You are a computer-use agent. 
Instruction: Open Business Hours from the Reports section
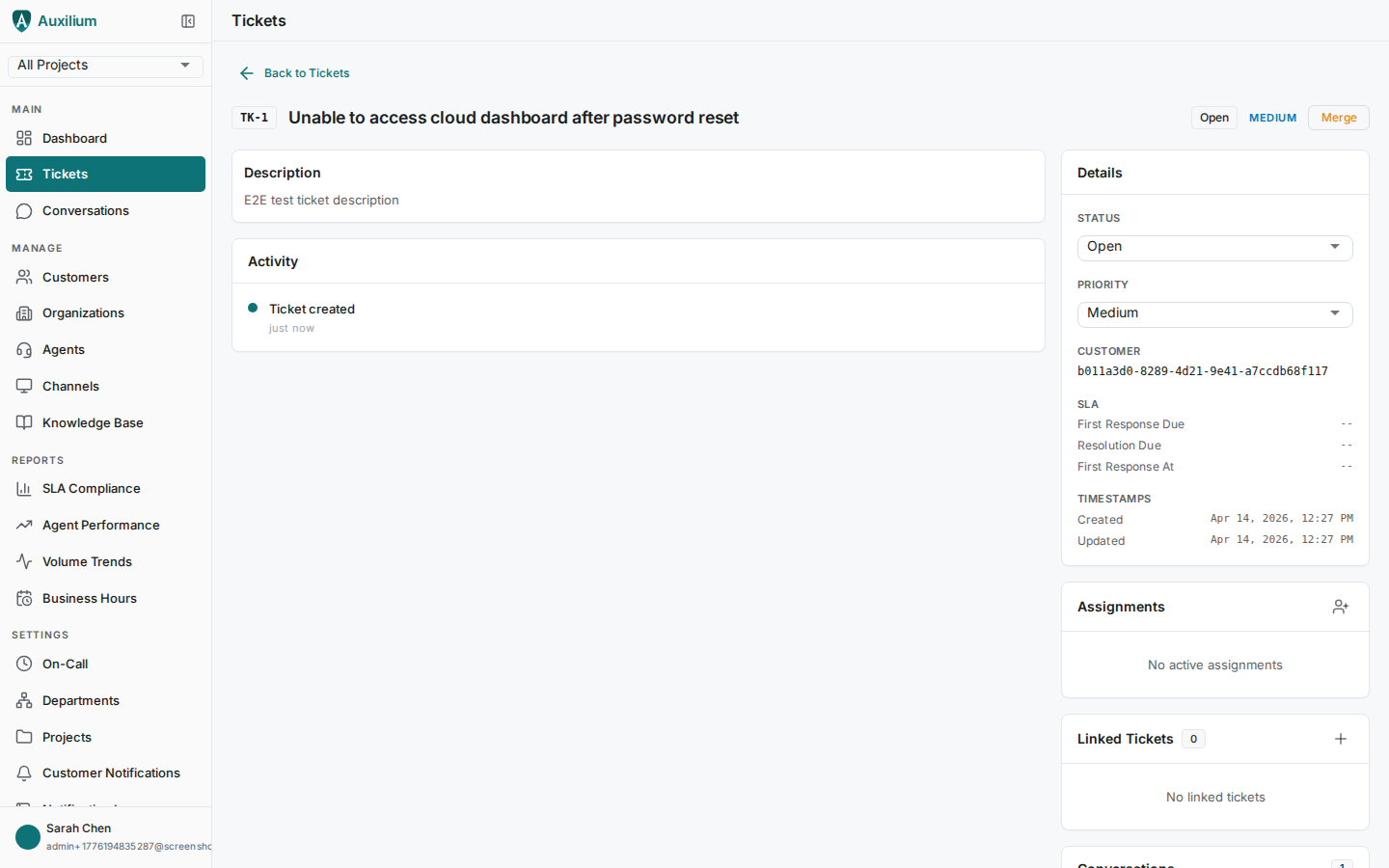88,598
